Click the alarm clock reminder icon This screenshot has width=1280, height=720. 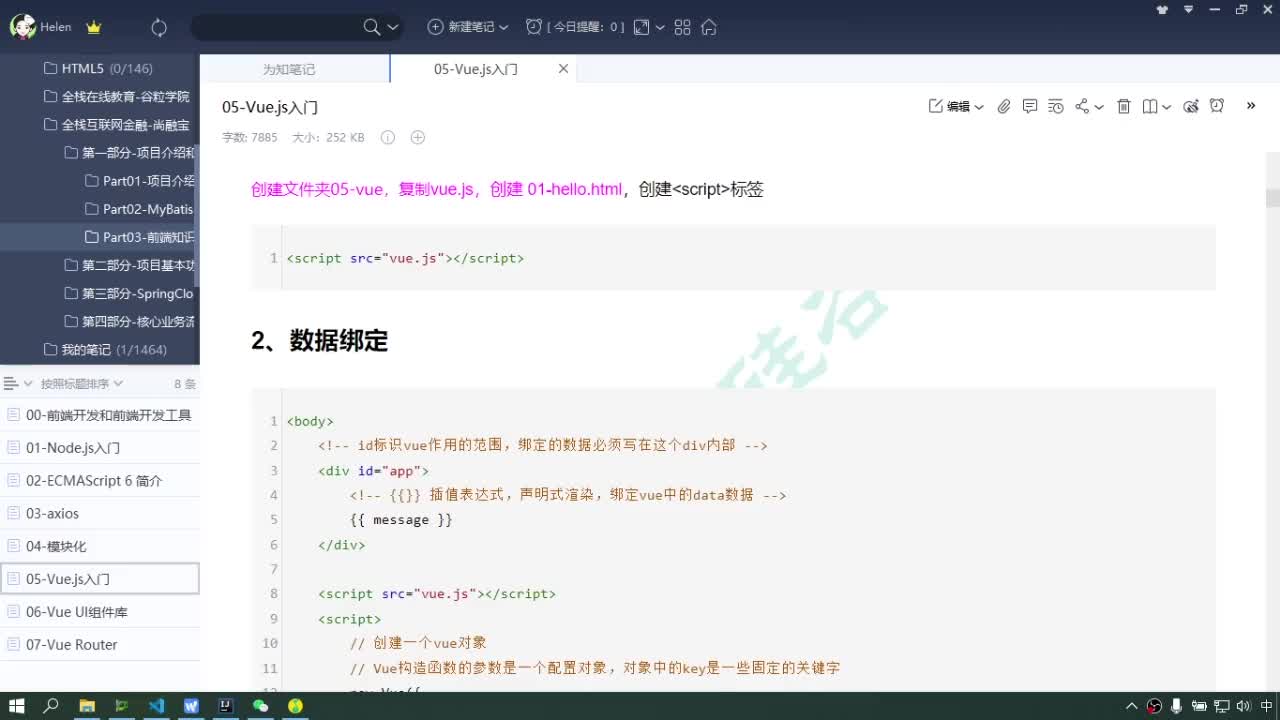click(1217, 106)
